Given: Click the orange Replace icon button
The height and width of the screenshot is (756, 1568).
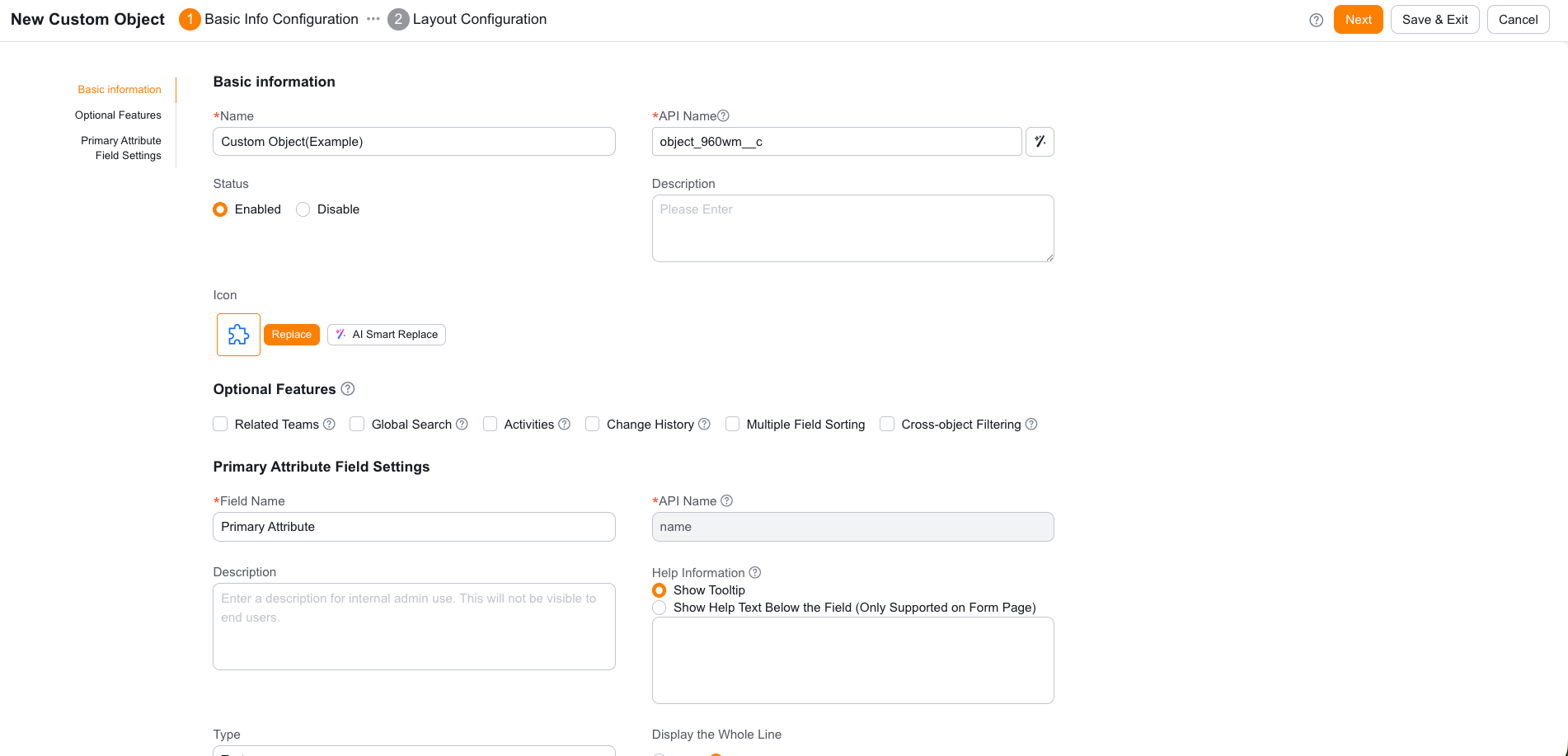Looking at the screenshot, I should pyautogui.click(x=292, y=335).
